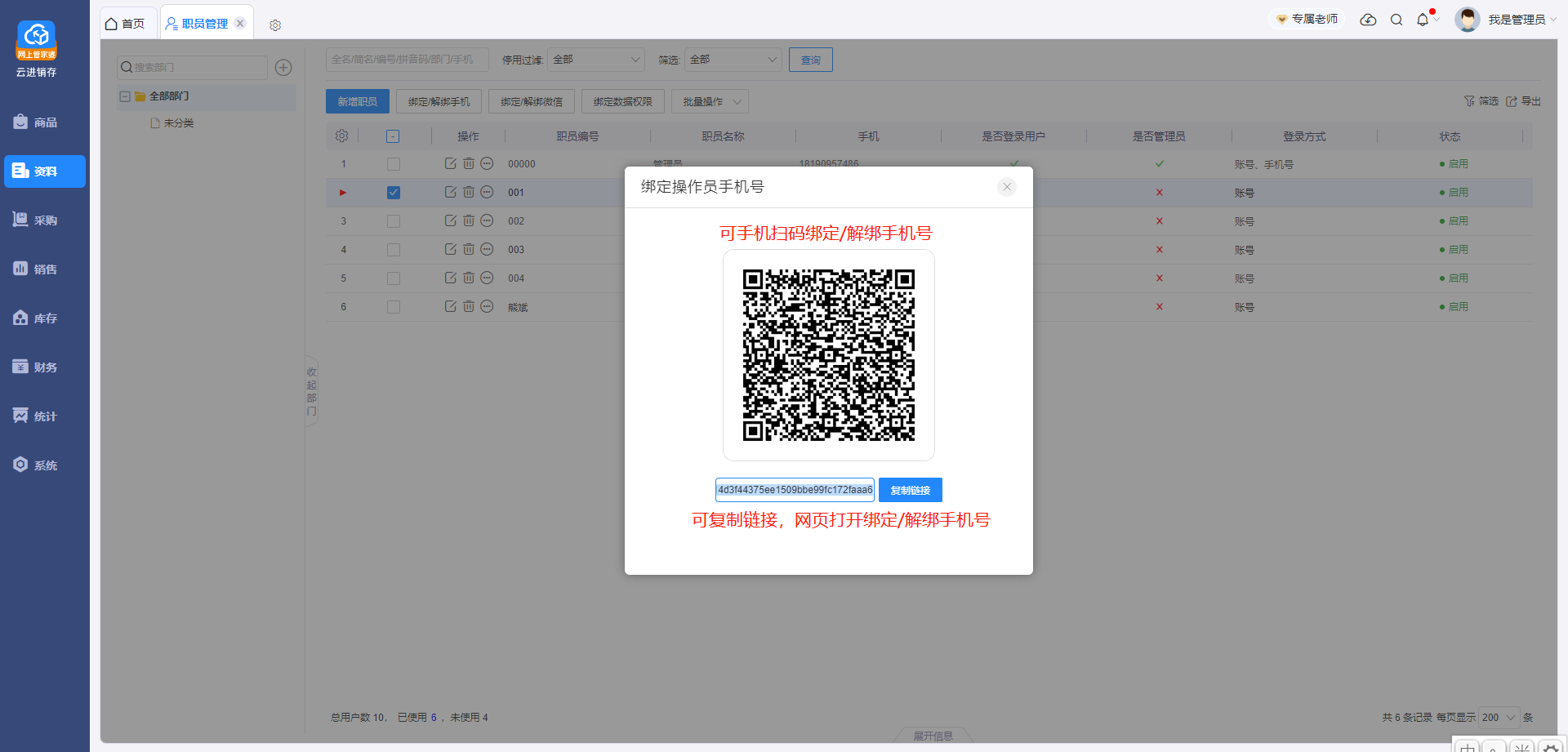Select employee number cell 004
The width and height of the screenshot is (1568, 752).
[x=516, y=278]
